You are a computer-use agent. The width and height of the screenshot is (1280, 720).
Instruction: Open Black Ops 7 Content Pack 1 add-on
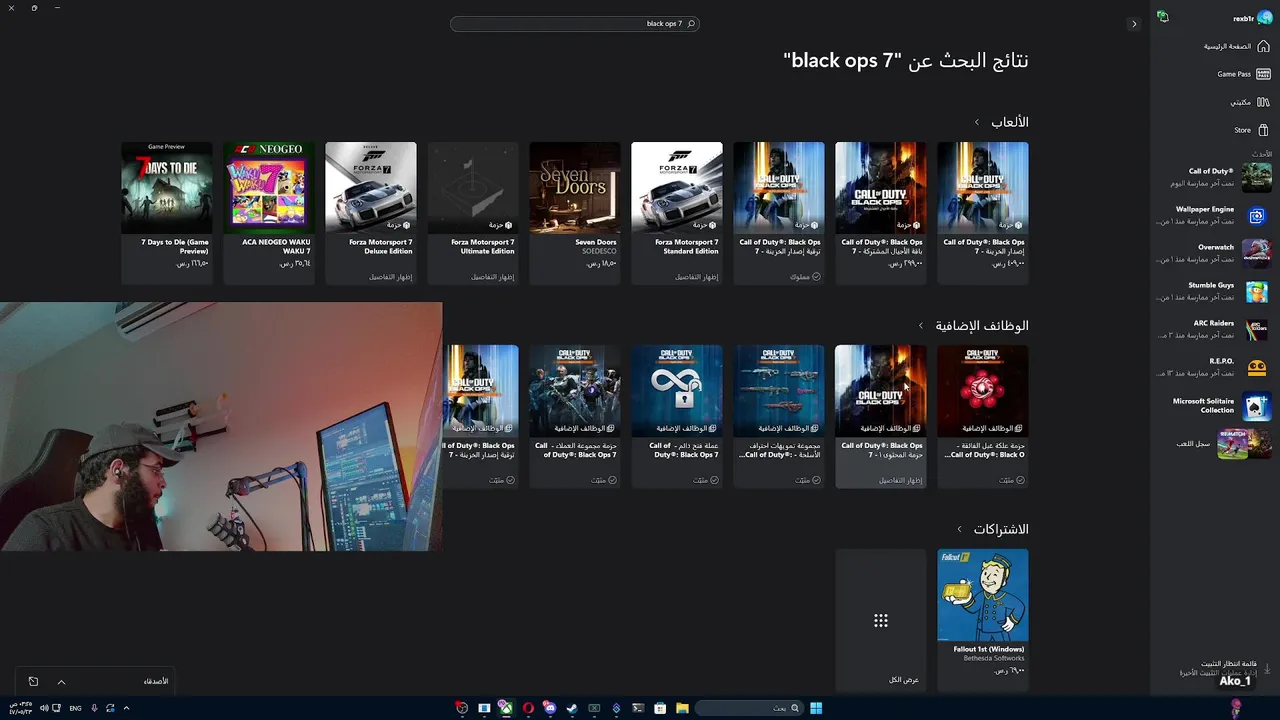pyautogui.click(x=881, y=416)
